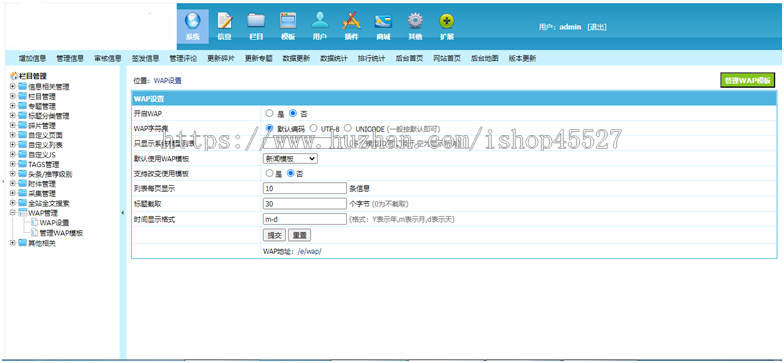Image resolution: width=784 pixels, height=363 pixels.
Task: Click the folder icon of 自定义页面
Action: coord(22,135)
